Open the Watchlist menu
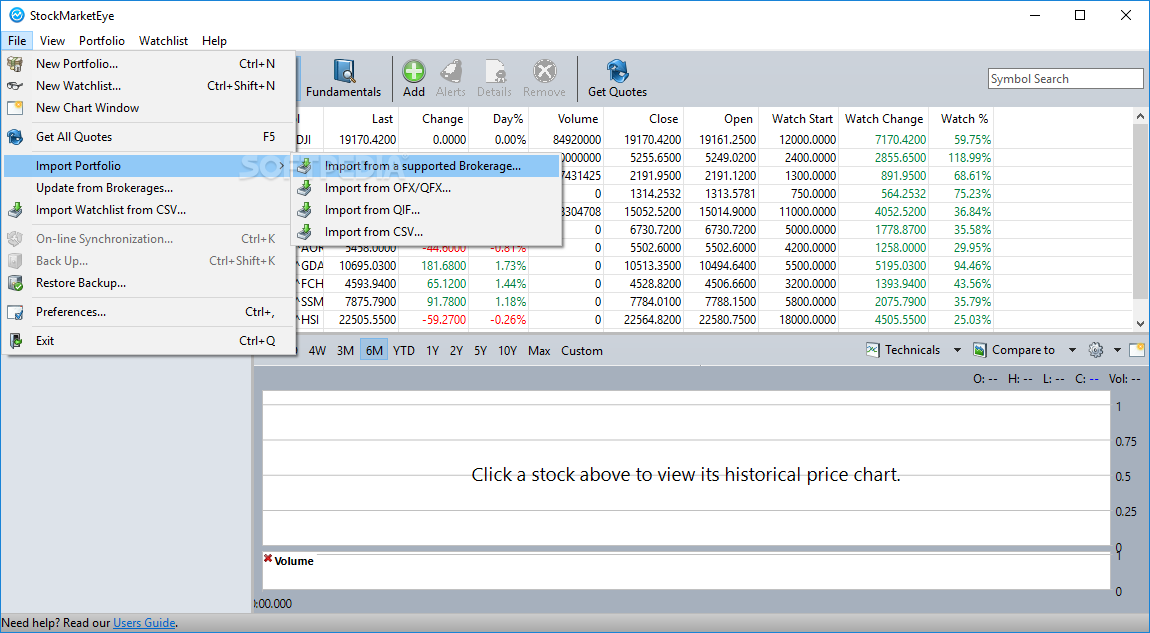The height and width of the screenshot is (633, 1150). pos(164,40)
